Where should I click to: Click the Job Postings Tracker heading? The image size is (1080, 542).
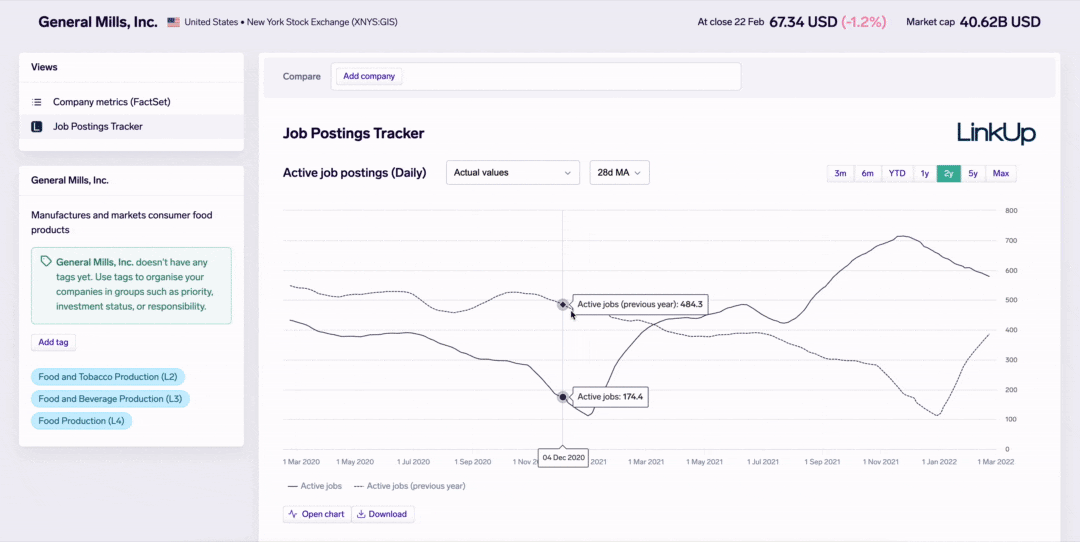353,134
